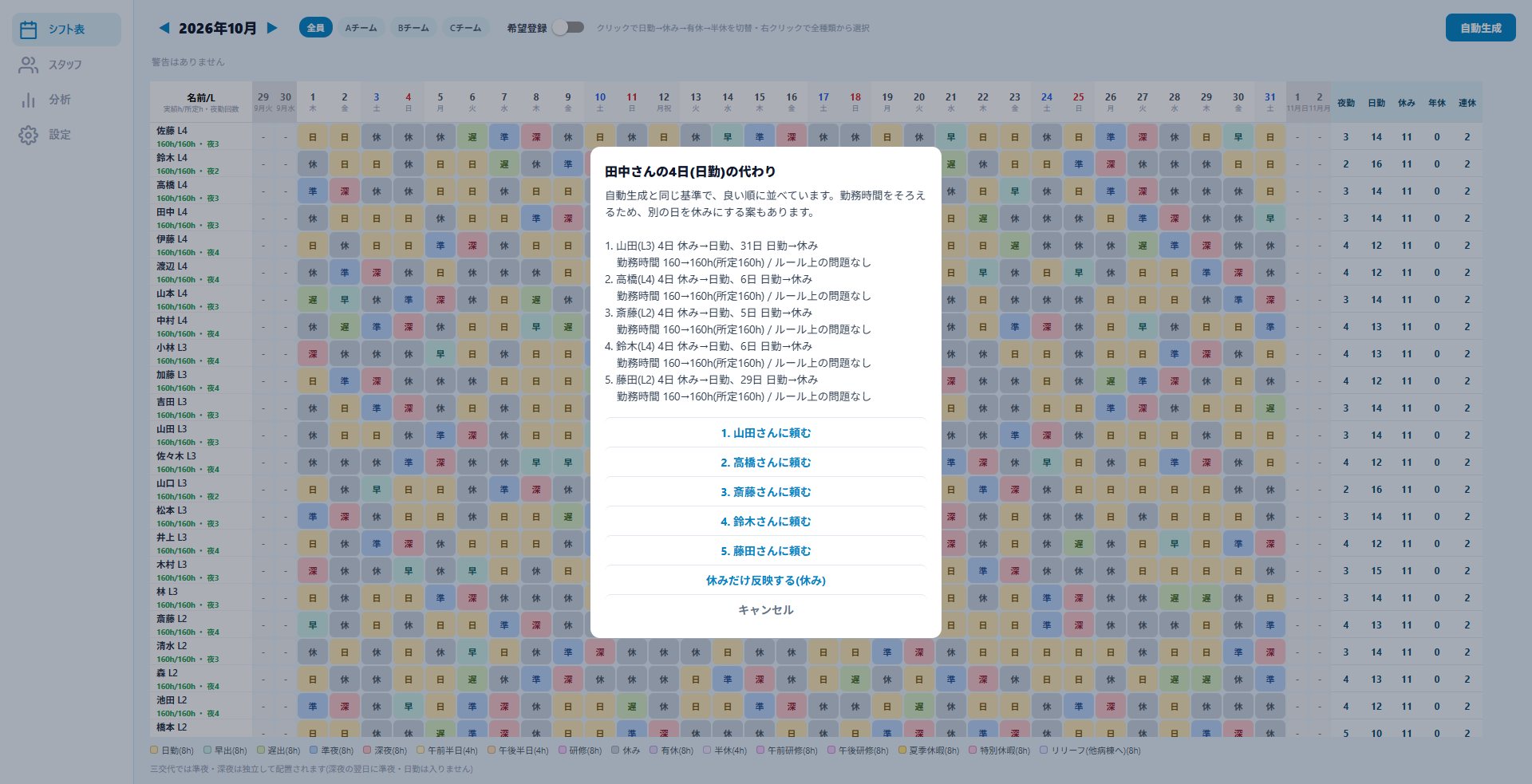Viewport: 1532px width, 784px height.
Task: Click the 準夜(8h) legend swatch
Action: pyautogui.click(x=314, y=751)
